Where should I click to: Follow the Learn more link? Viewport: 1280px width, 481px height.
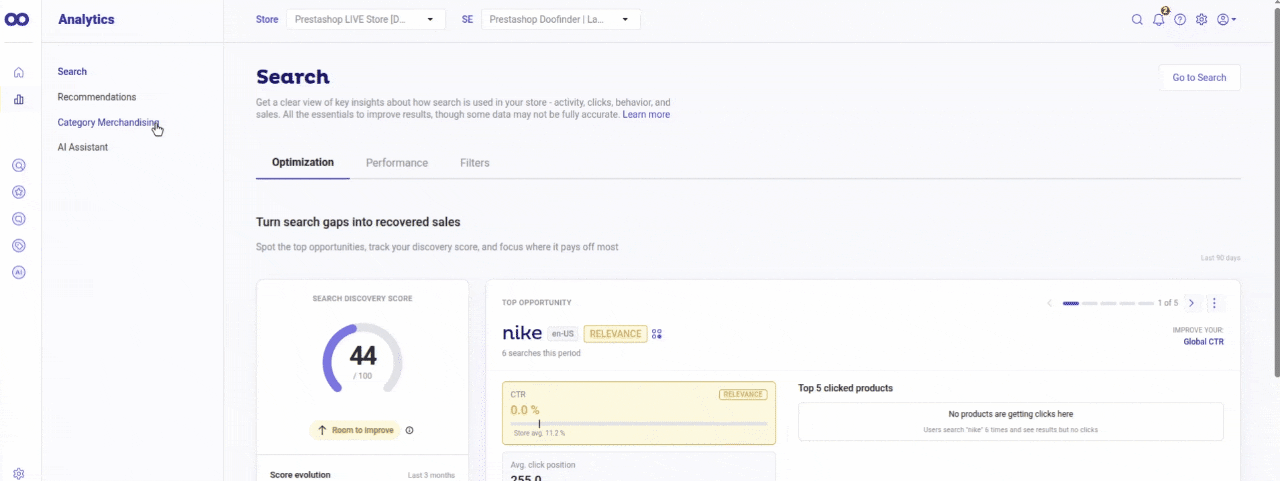[646, 115]
